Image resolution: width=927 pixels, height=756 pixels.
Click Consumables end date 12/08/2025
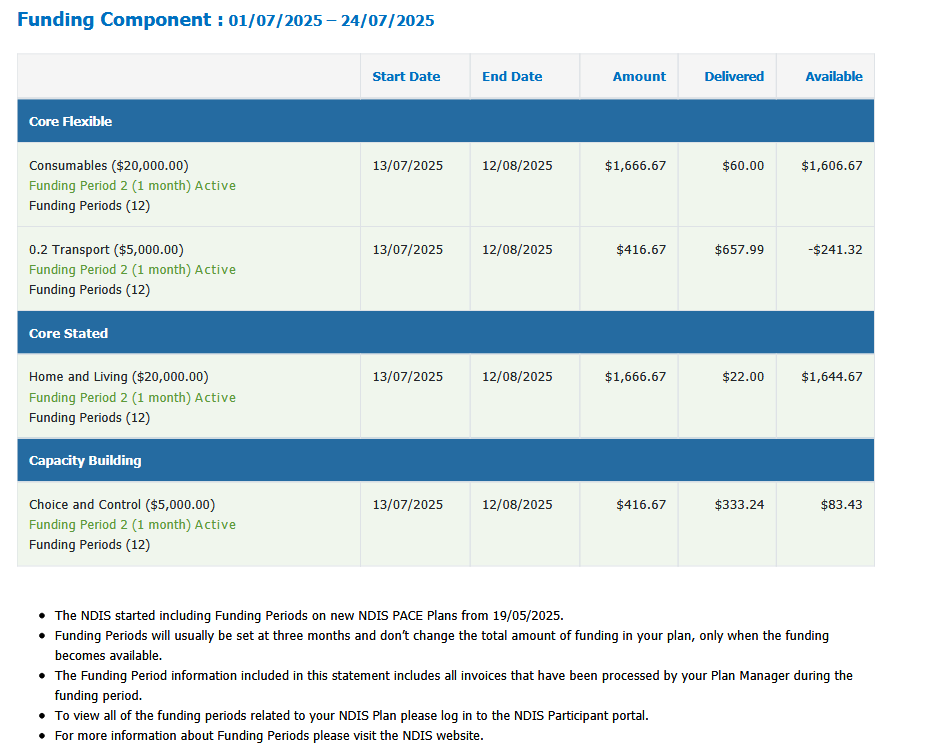tap(517, 166)
